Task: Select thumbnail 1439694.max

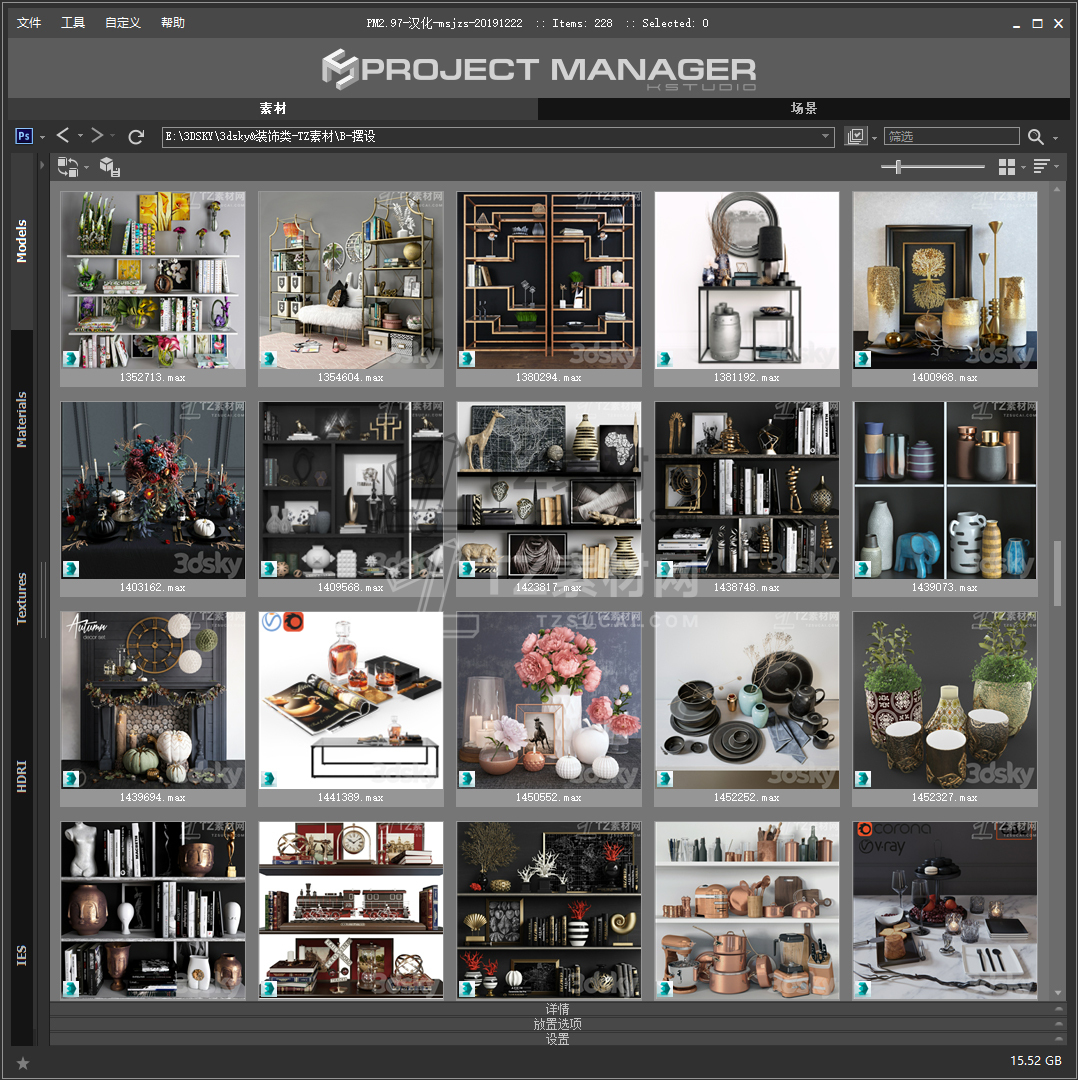Action: click(153, 708)
